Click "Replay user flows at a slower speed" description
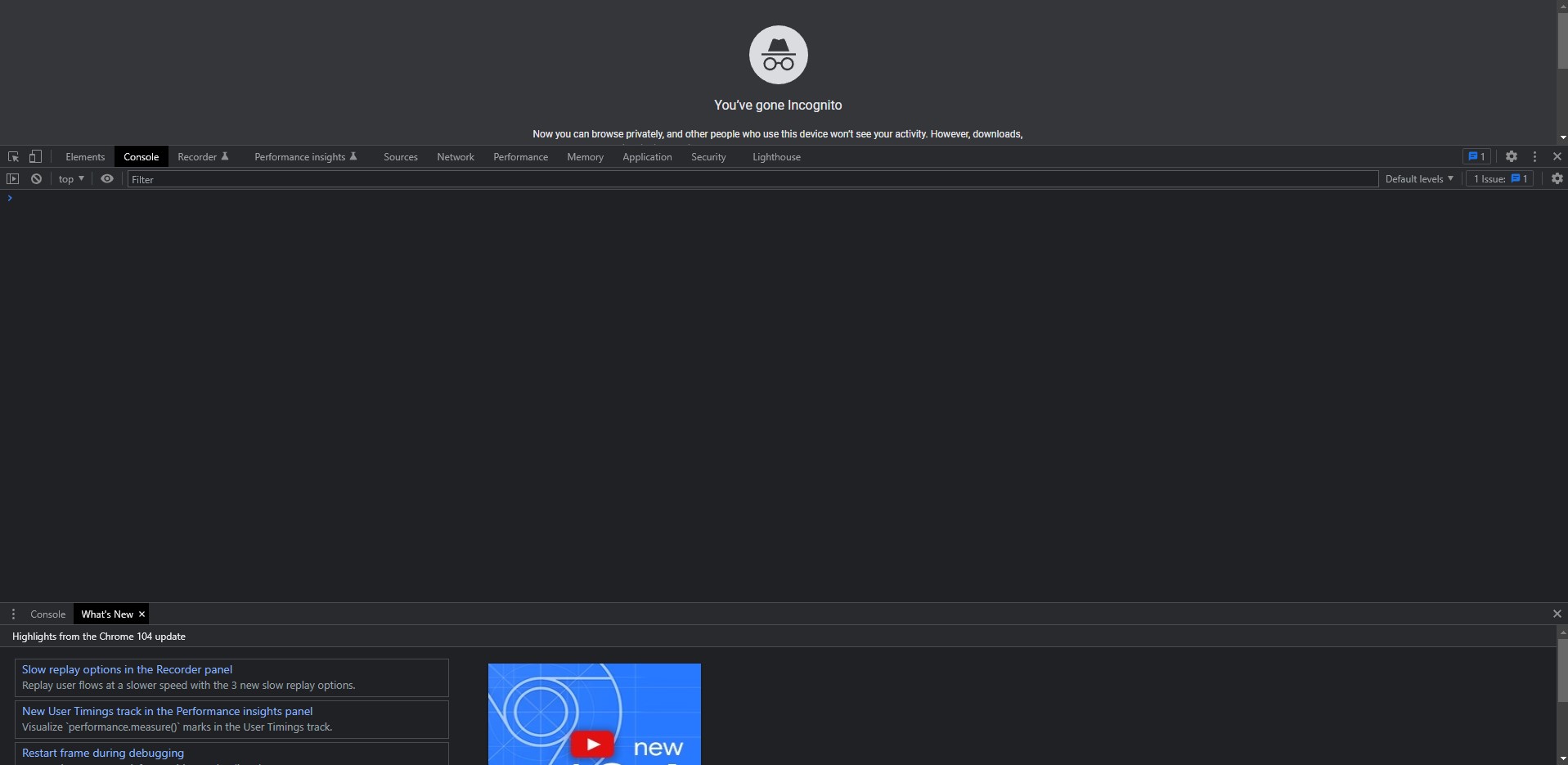This screenshot has height=765, width=1568. pyautogui.click(x=189, y=686)
